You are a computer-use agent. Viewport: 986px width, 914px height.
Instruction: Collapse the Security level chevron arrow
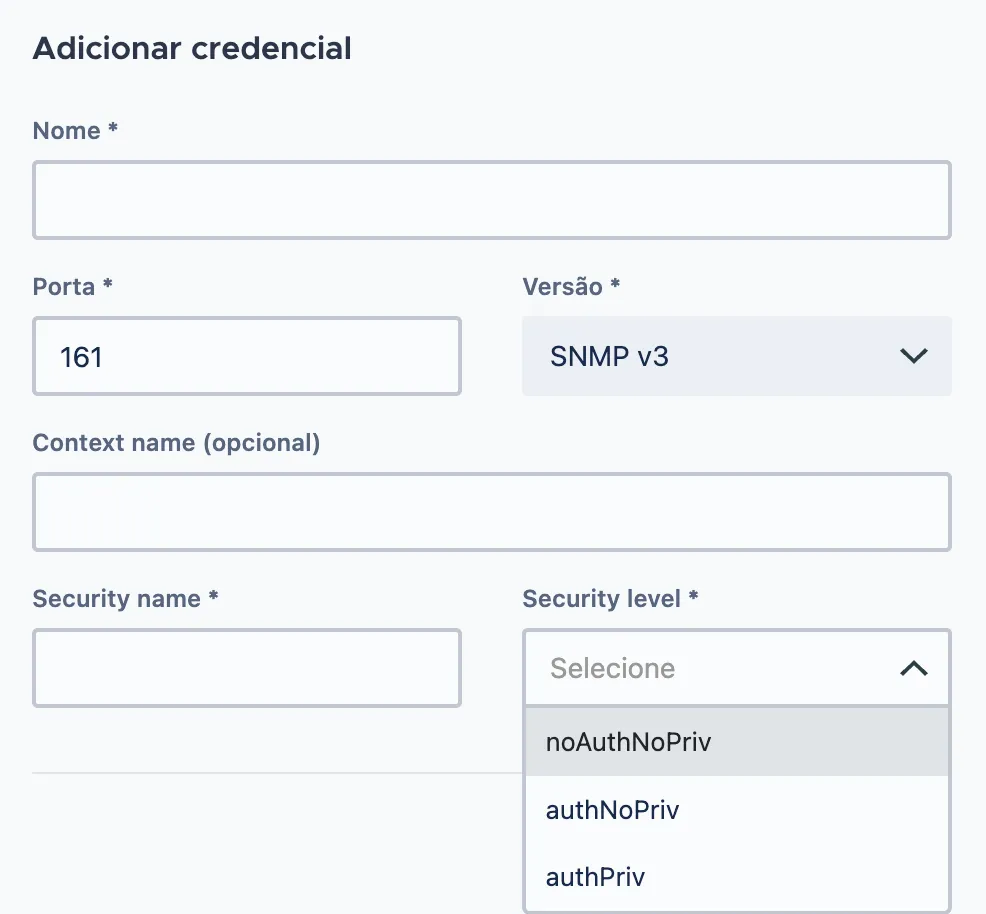pos(914,668)
